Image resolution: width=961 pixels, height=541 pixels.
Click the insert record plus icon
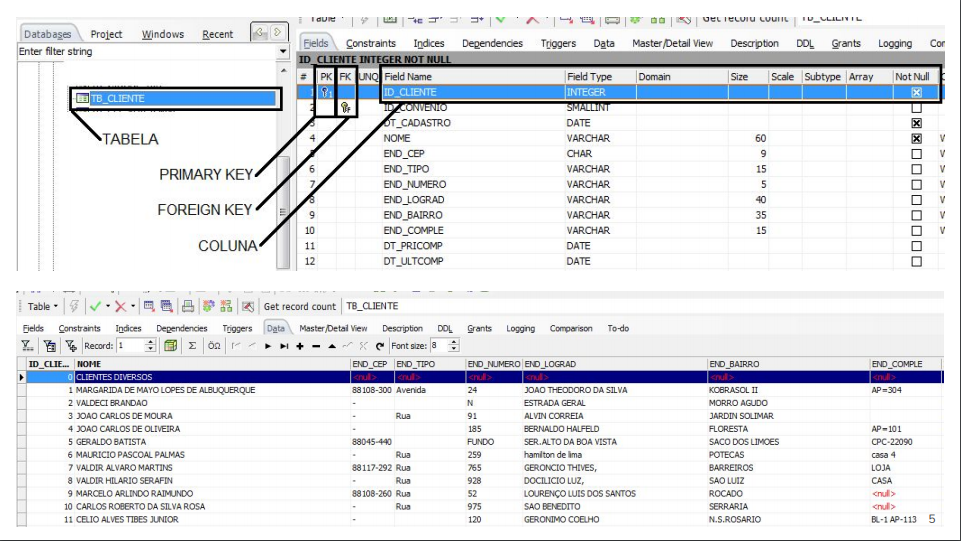click(x=299, y=345)
